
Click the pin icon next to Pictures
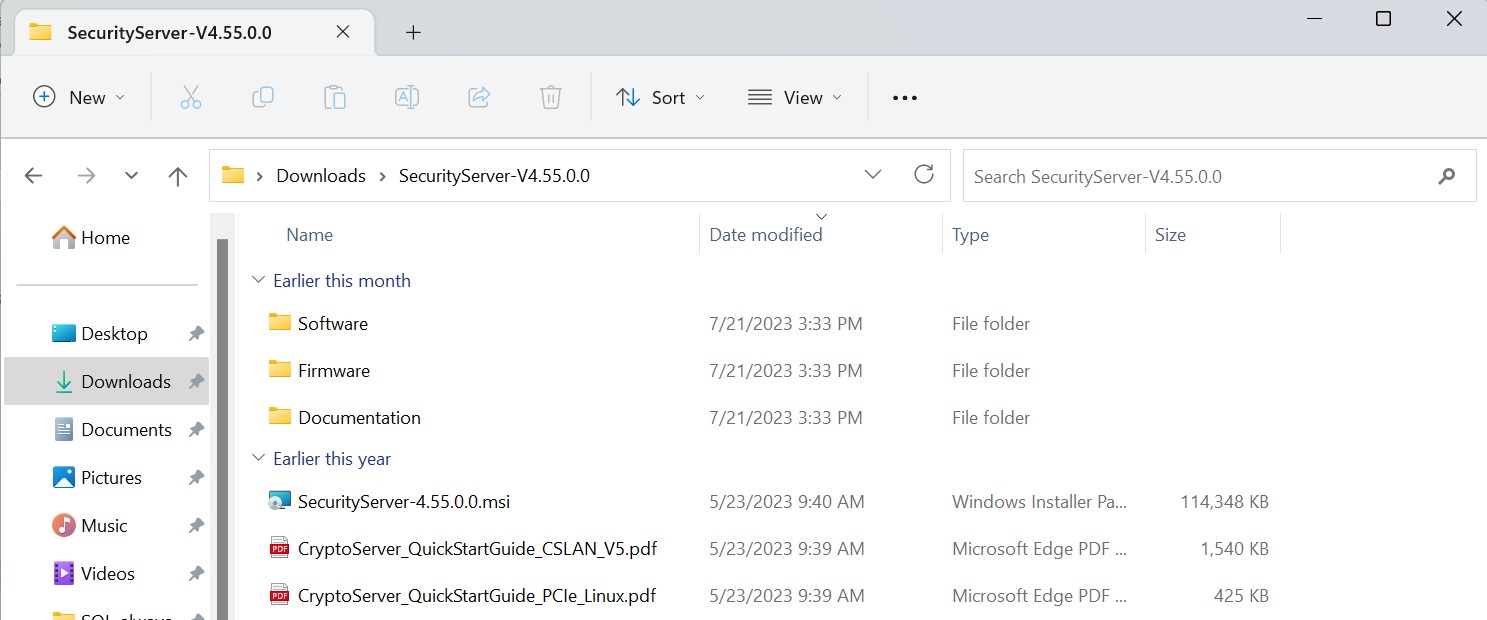(x=197, y=478)
